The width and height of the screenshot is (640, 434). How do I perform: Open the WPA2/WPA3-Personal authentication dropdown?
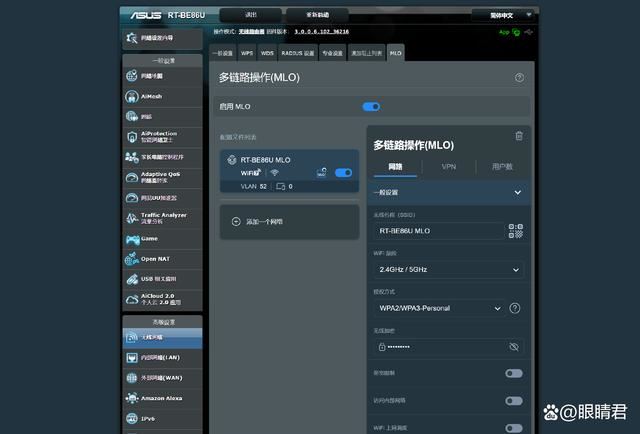[x=448, y=308]
